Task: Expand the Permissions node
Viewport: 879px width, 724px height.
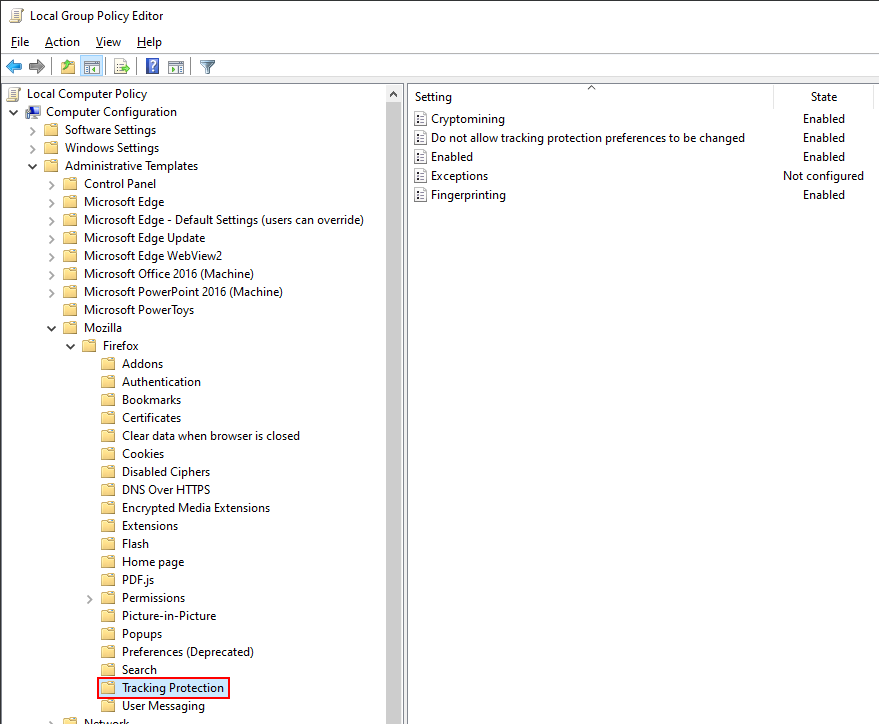Action: [90, 599]
